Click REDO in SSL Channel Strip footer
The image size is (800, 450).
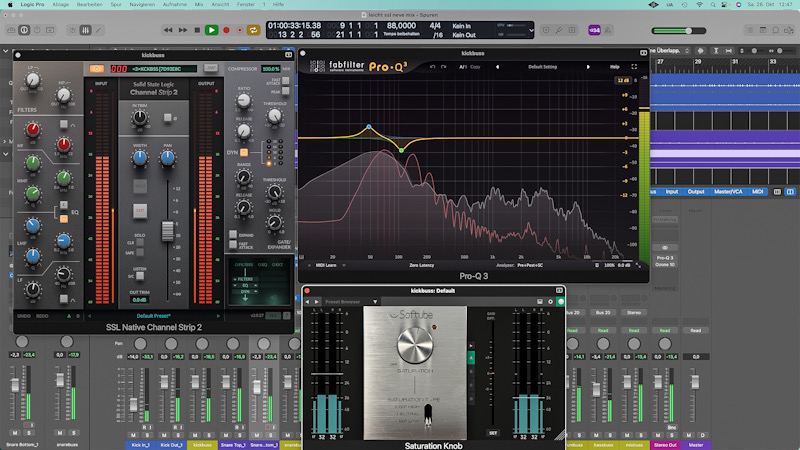point(42,316)
